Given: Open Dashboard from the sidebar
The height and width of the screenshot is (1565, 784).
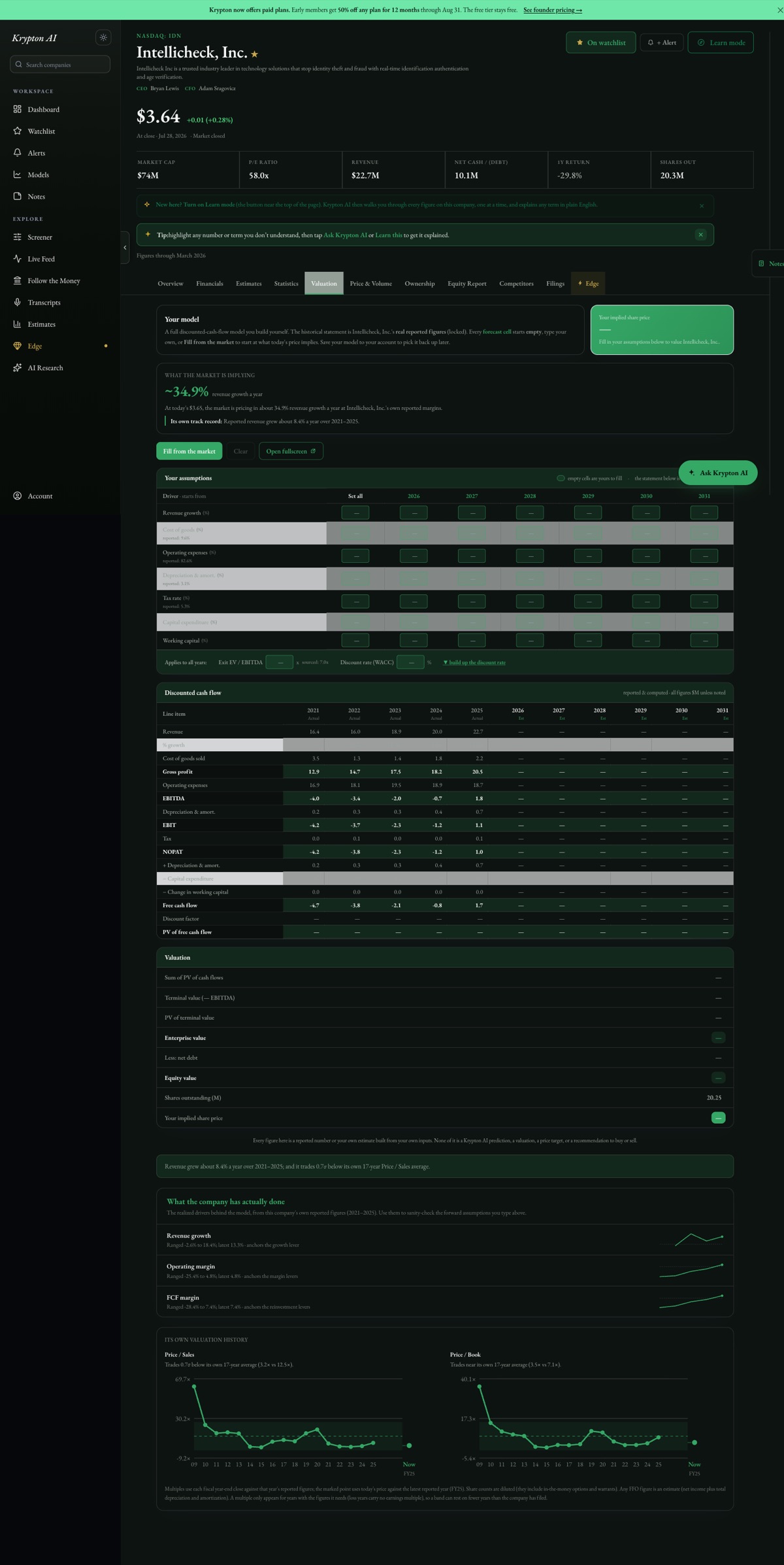Looking at the screenshot, I should pyautogui.click(x=43, y=109).
